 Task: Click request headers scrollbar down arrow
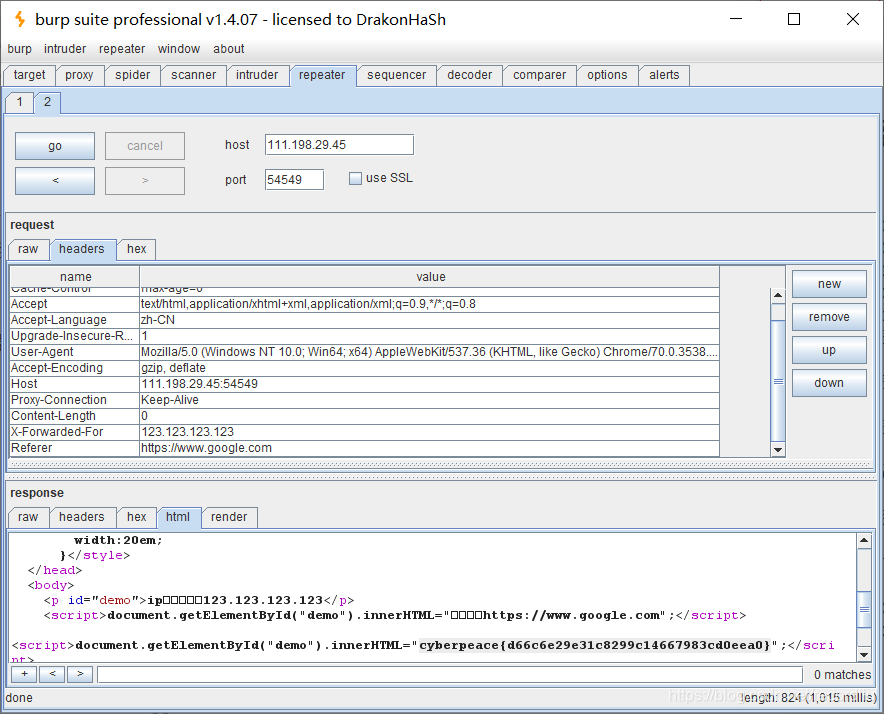pyautogui.click(x=778, y=449)
